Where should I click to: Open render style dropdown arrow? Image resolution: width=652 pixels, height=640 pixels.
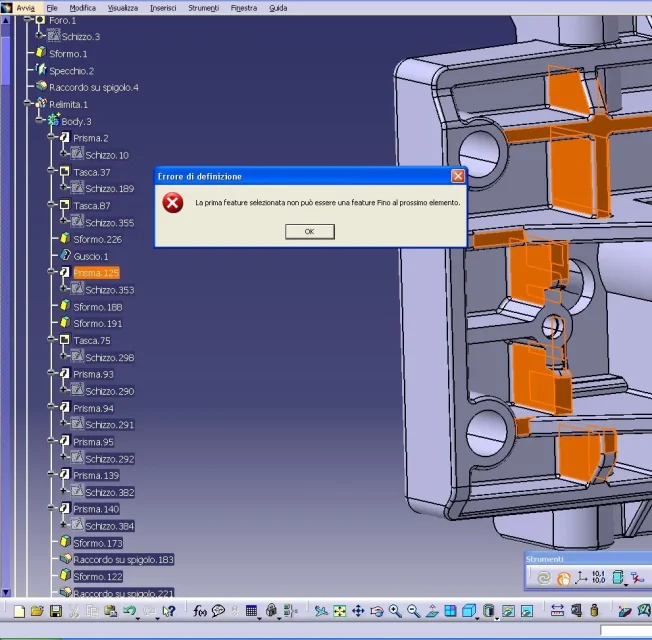tap(497, 619)
